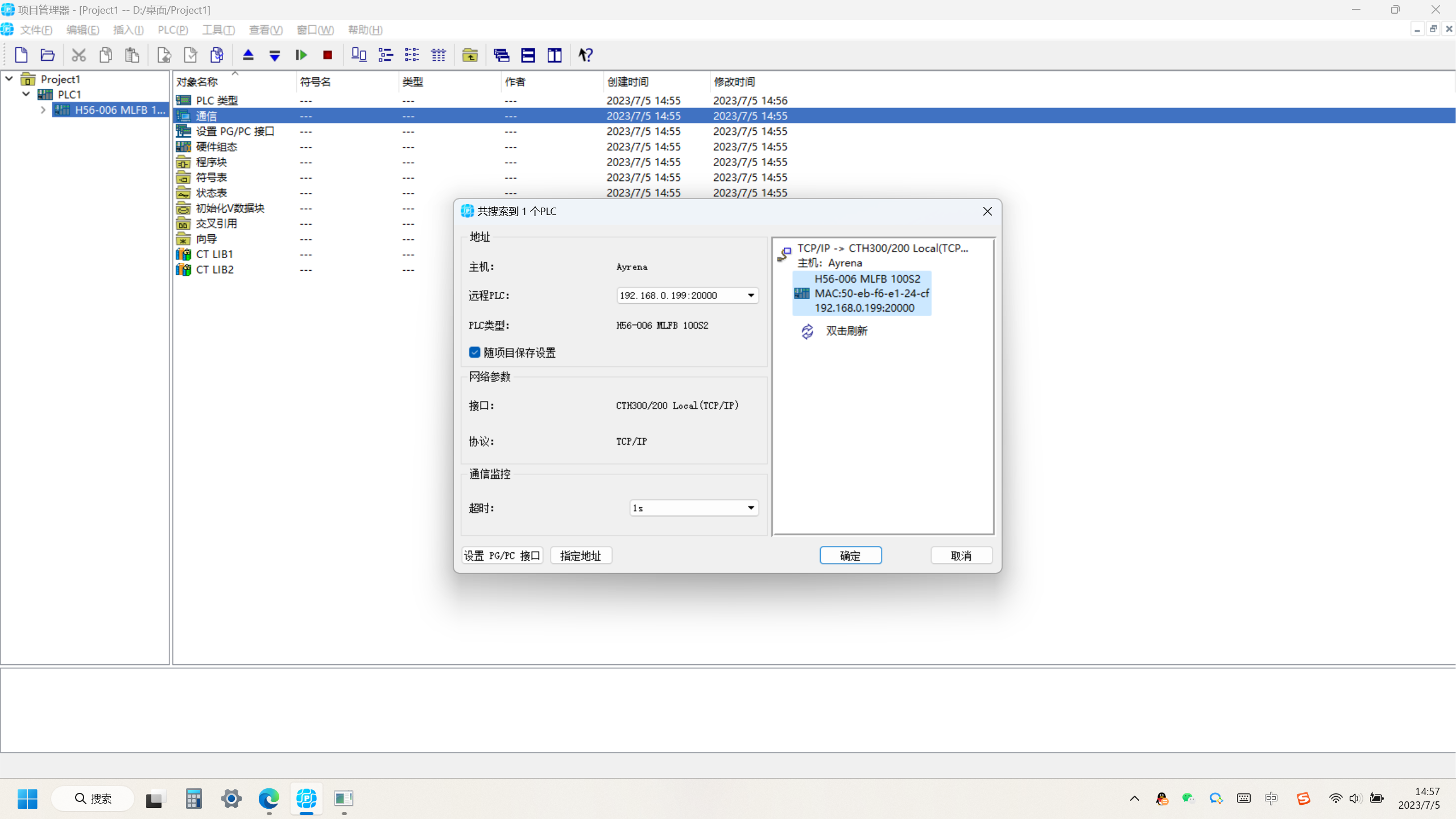Select the 硬件组态 item in object list

tap(216, 147)
